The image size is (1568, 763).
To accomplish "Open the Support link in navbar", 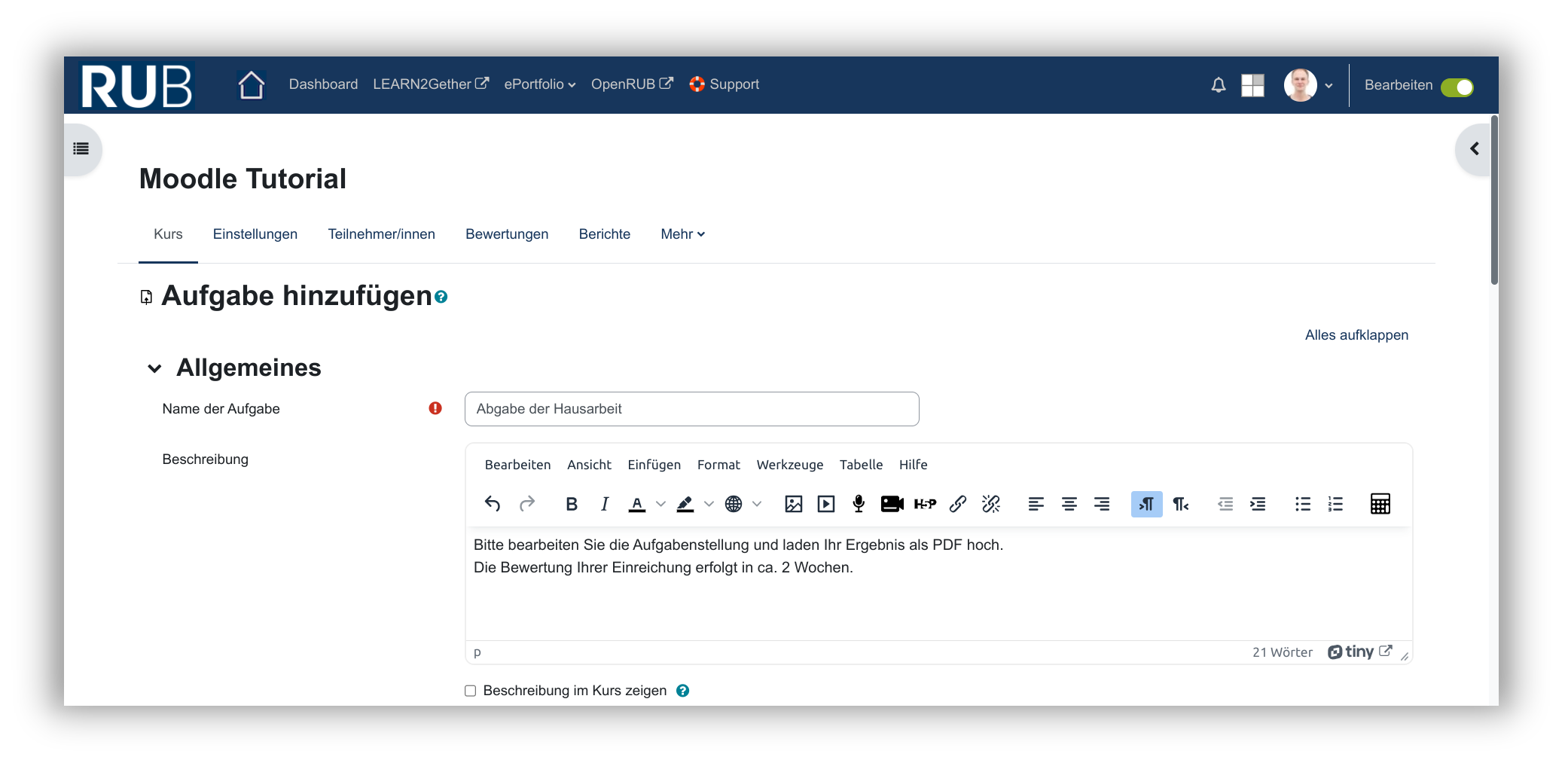I will tap(725, 84).
